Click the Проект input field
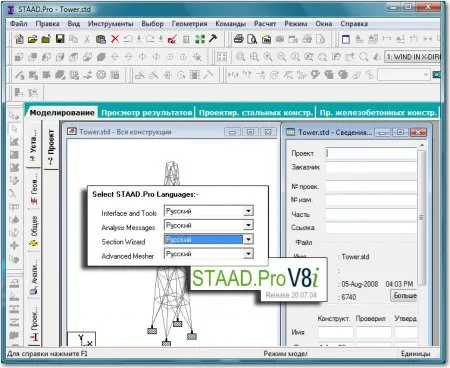 tap(371, 153)
